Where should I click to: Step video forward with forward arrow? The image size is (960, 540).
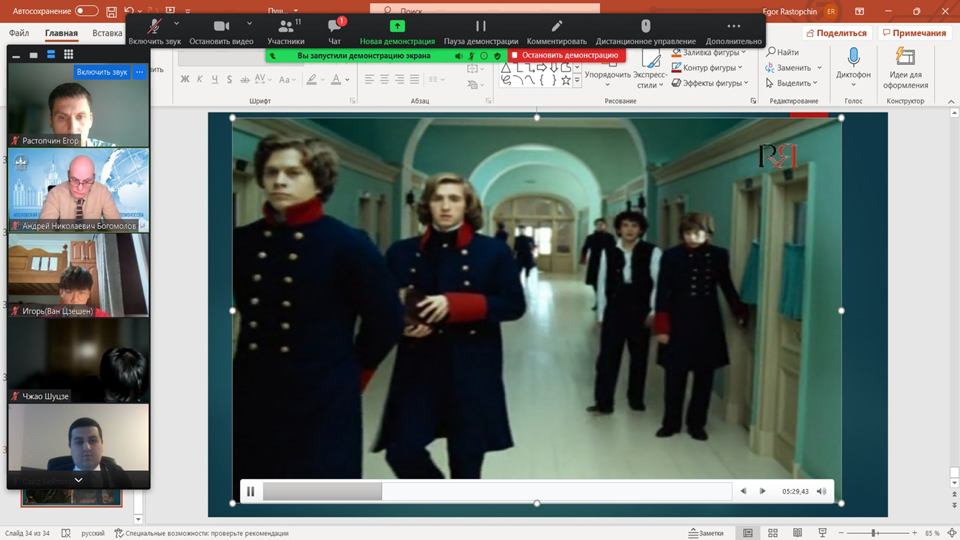762,491
